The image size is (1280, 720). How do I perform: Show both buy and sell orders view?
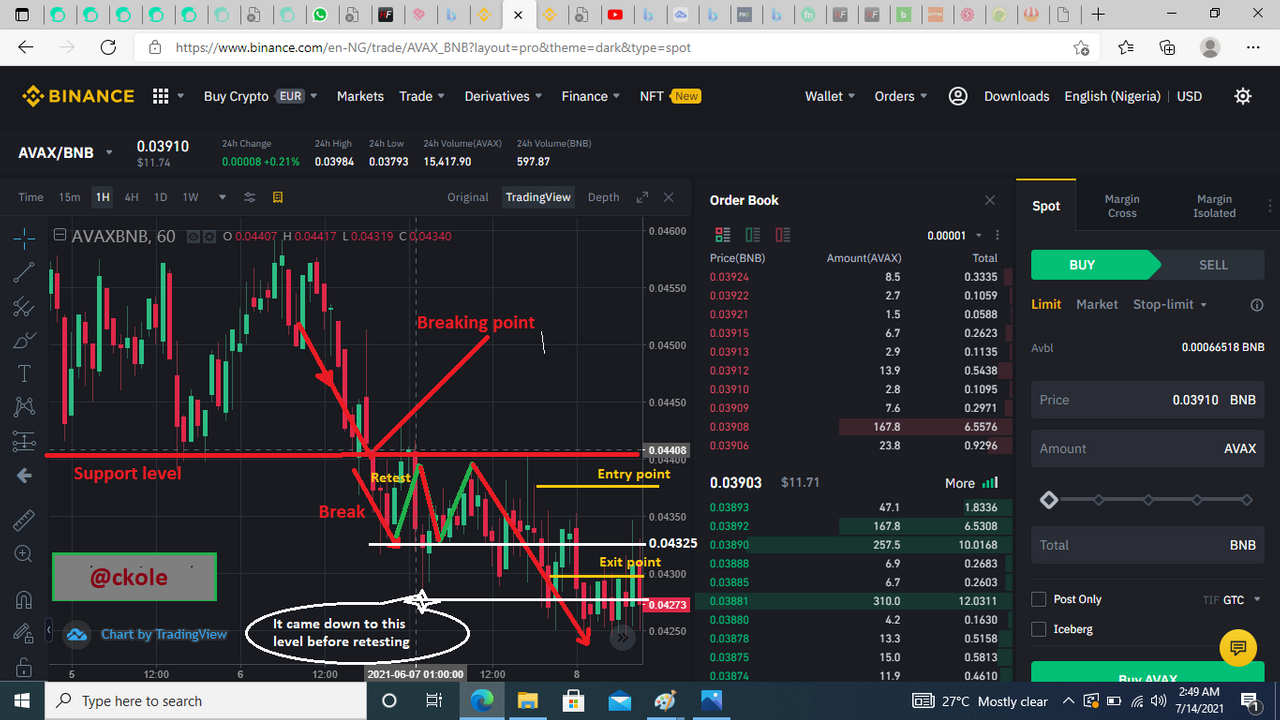722,235
